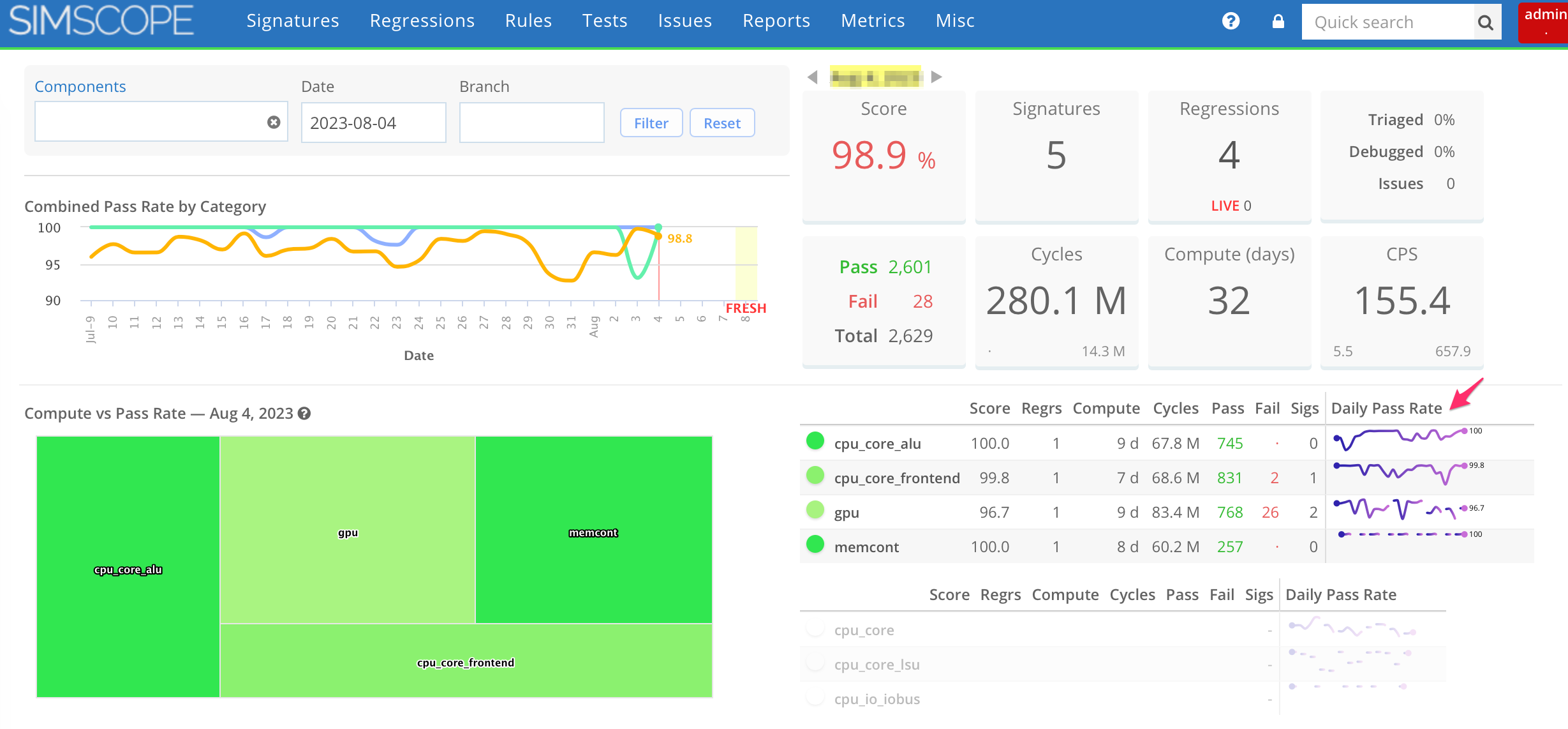Focus the Branch input field
Image resolution: width=1568 pixels, height=729 pixels.
531,123
